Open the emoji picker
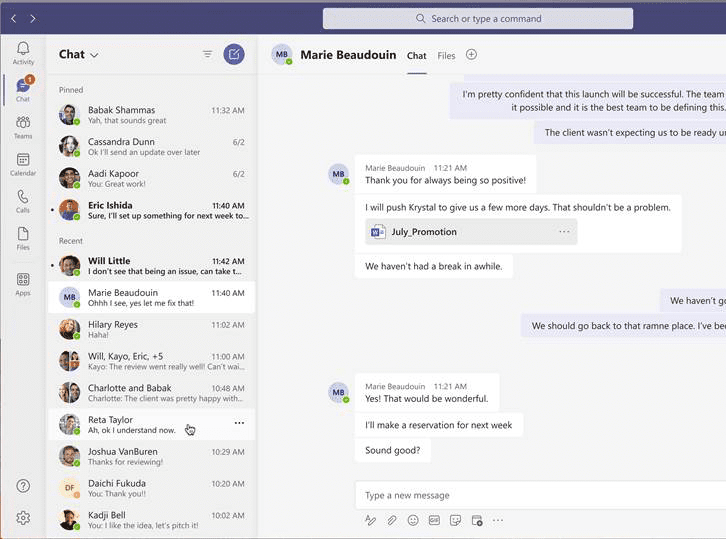 [413, 520]
